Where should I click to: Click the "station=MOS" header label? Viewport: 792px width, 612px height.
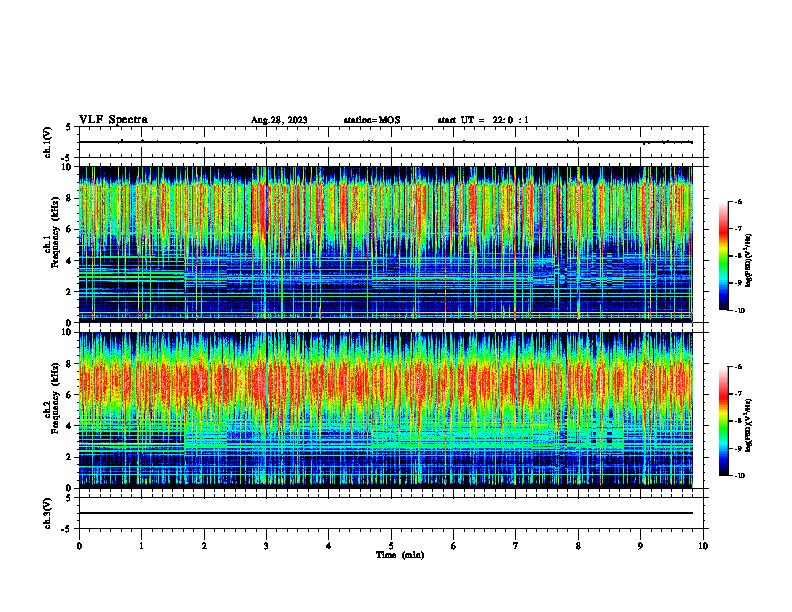(372, 120)
